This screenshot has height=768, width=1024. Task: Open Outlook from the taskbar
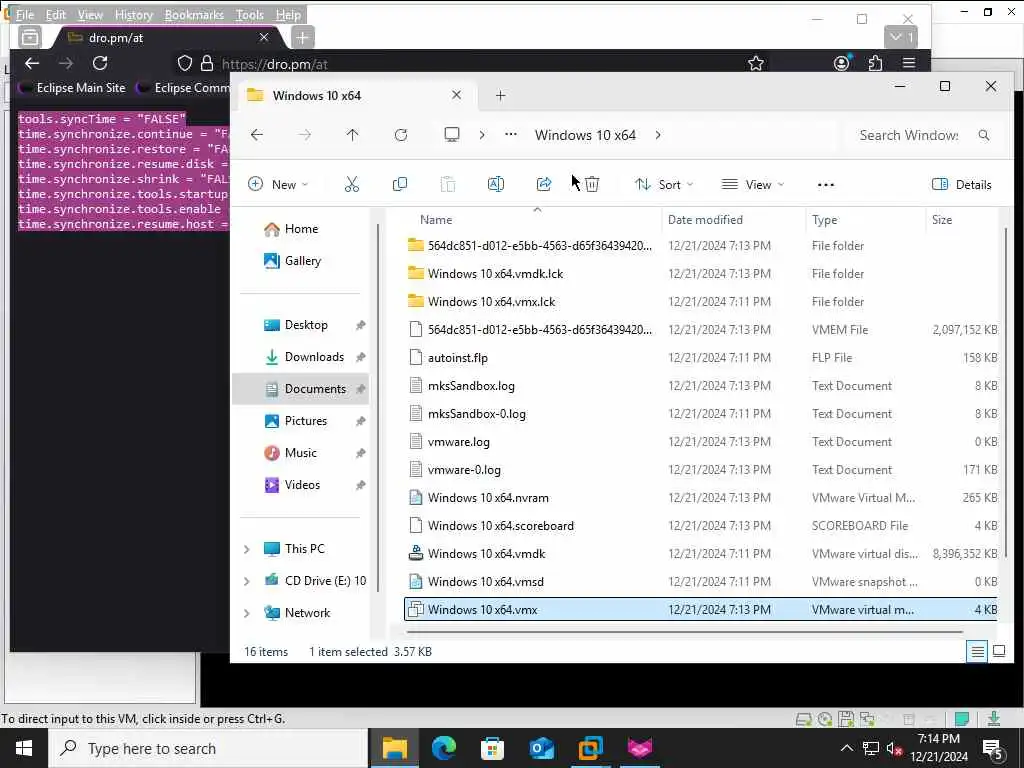click(541, 748)
